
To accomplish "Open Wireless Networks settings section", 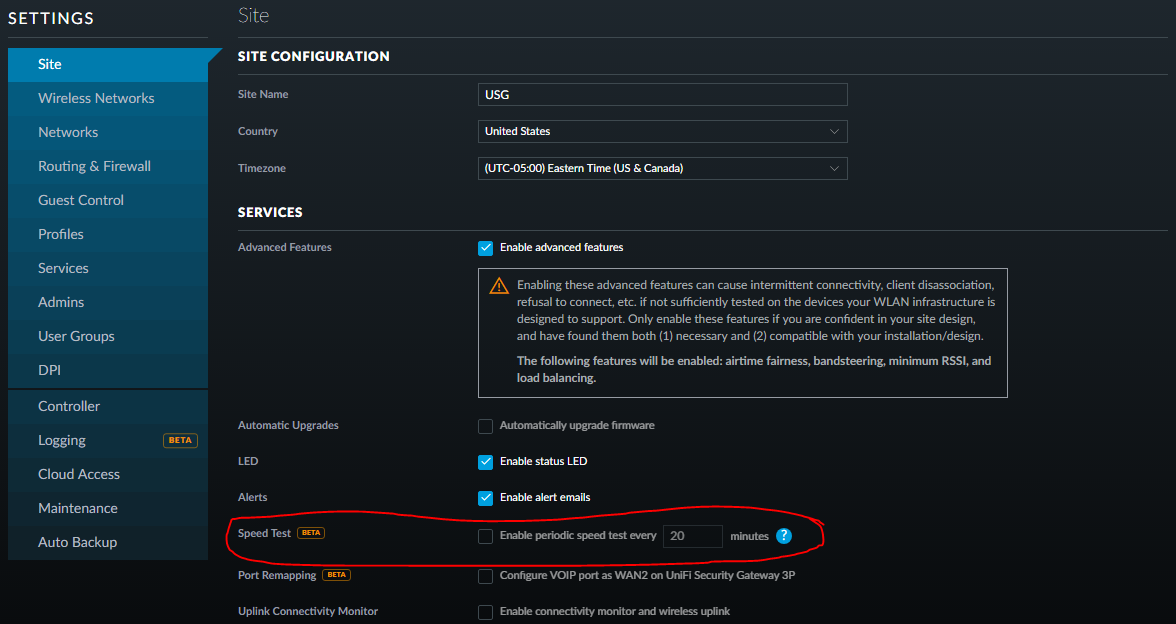I will (96, 98).
